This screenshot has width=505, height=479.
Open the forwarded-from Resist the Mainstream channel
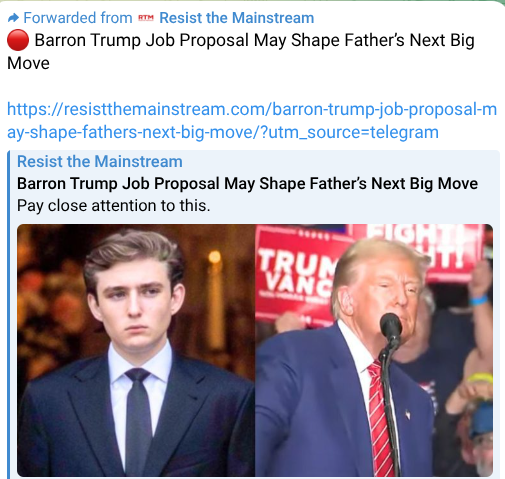pos(237,18)
